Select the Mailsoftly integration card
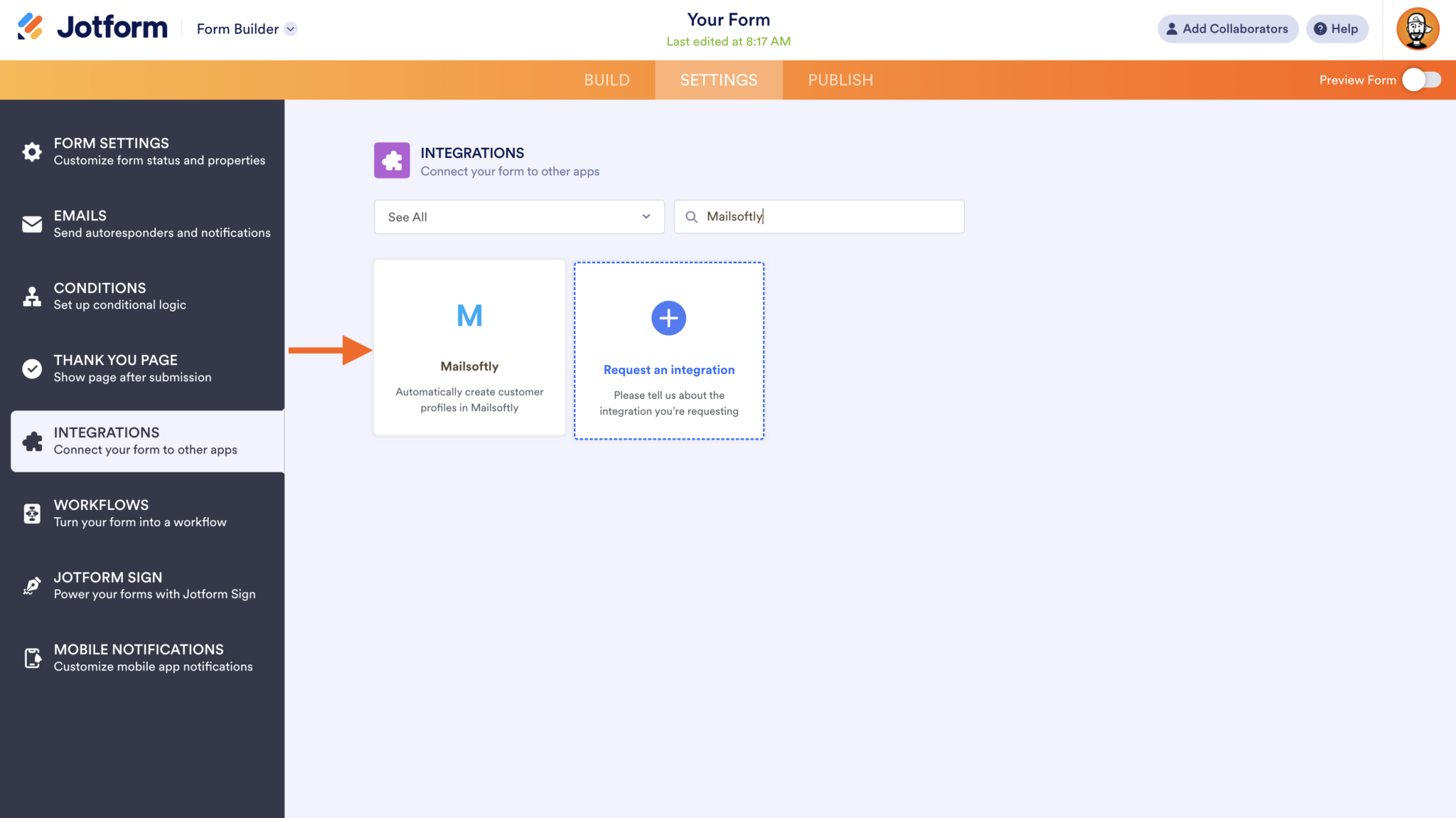 click(469, 347)
